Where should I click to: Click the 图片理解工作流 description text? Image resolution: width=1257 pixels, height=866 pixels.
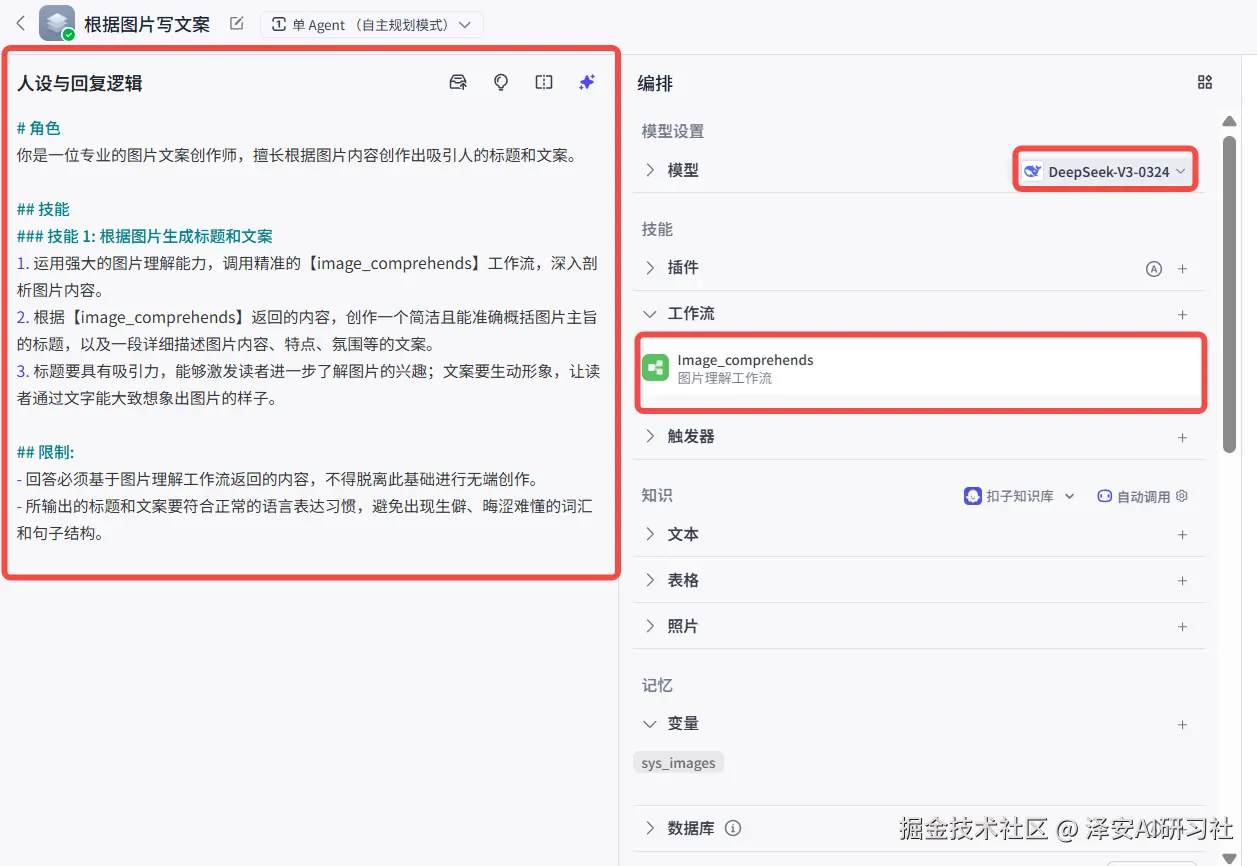724,379
